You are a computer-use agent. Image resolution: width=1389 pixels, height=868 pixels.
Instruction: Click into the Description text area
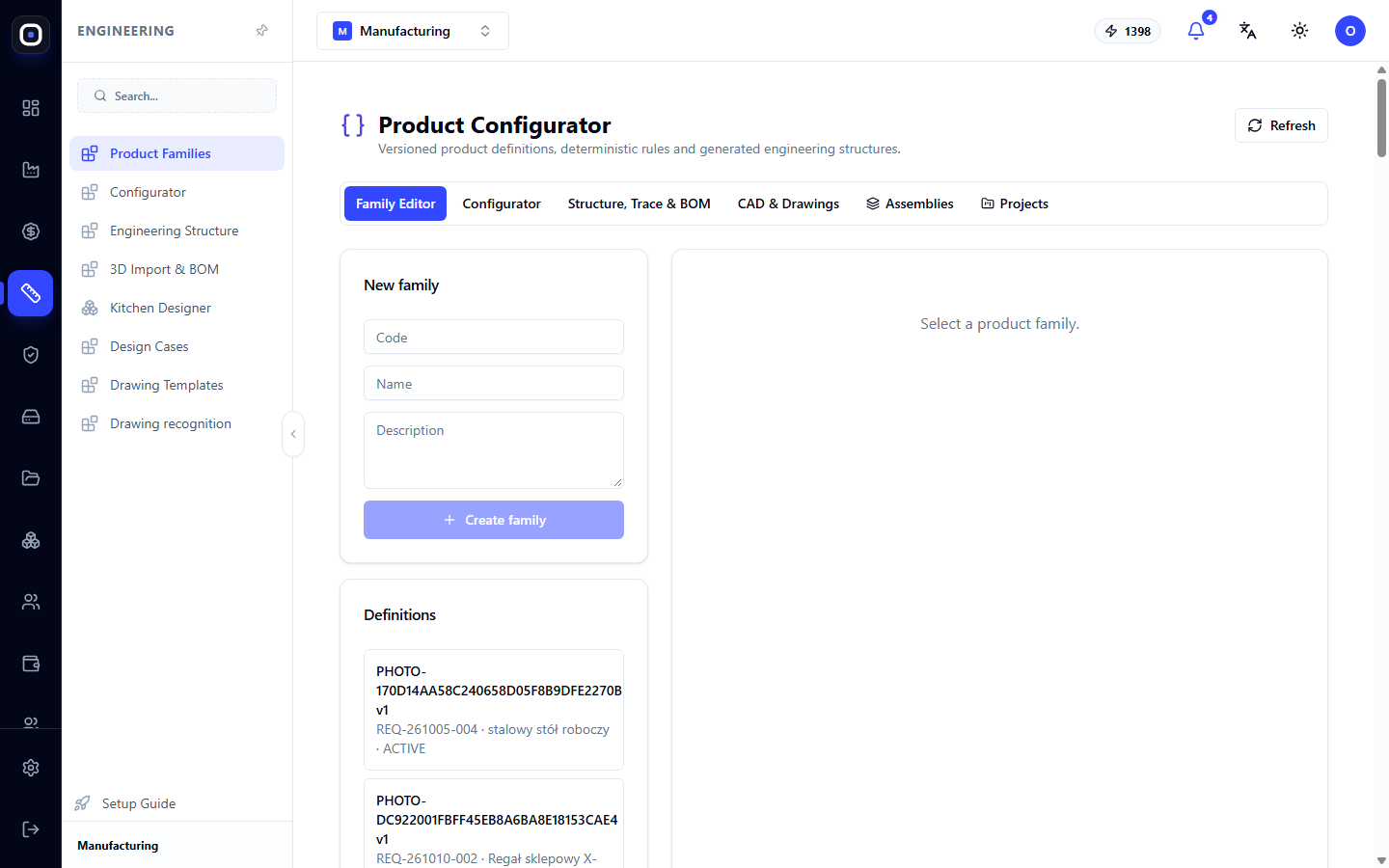494,450
